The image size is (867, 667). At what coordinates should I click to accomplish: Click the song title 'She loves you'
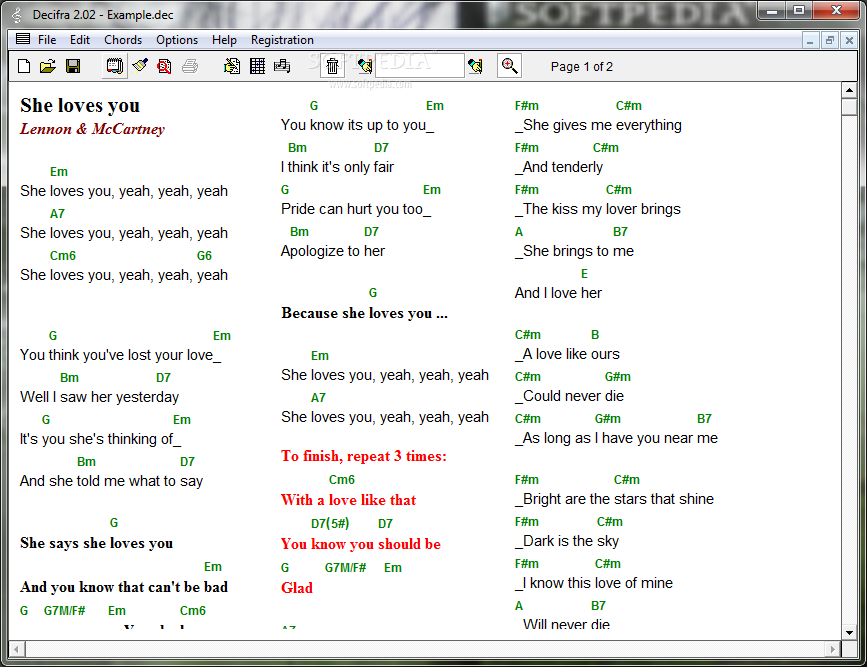coord(80,105)
